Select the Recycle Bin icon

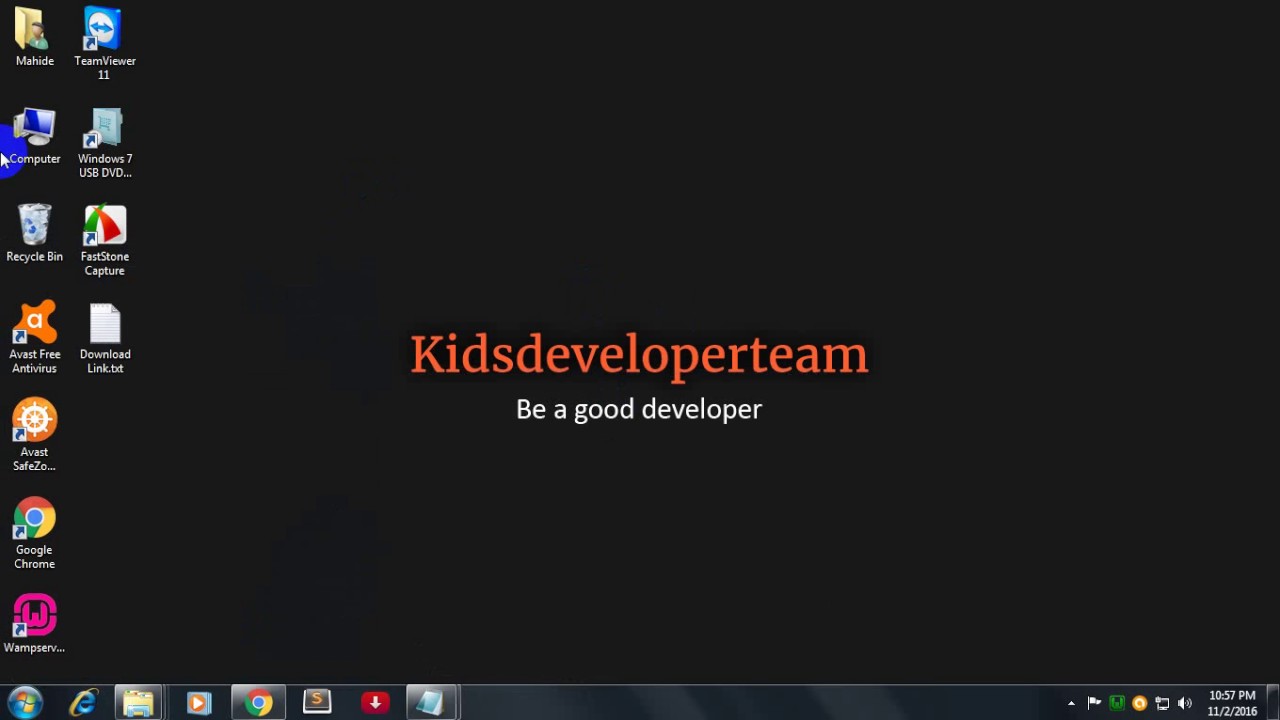tap(34, 234)
